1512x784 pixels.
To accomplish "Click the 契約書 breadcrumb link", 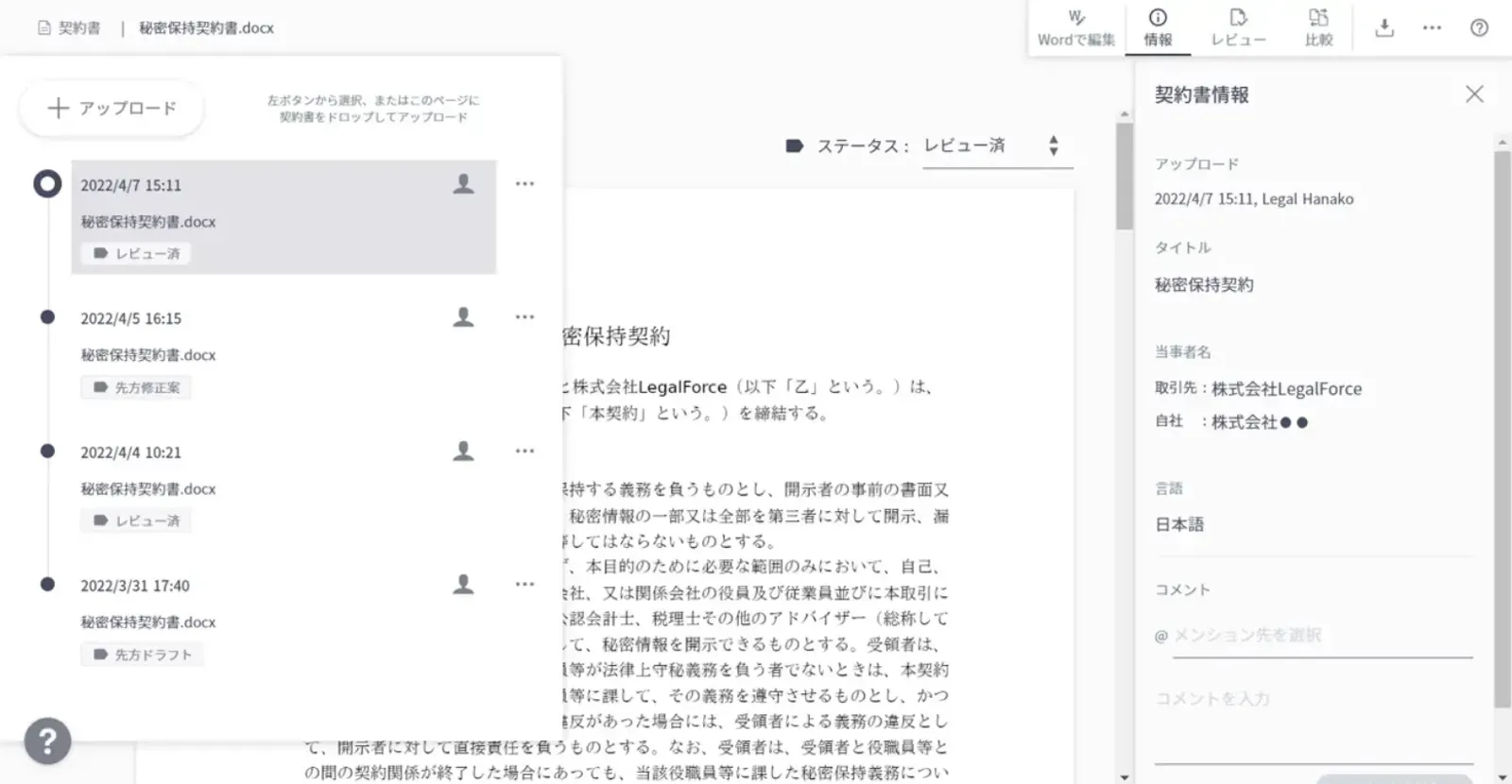I will 70,28.
